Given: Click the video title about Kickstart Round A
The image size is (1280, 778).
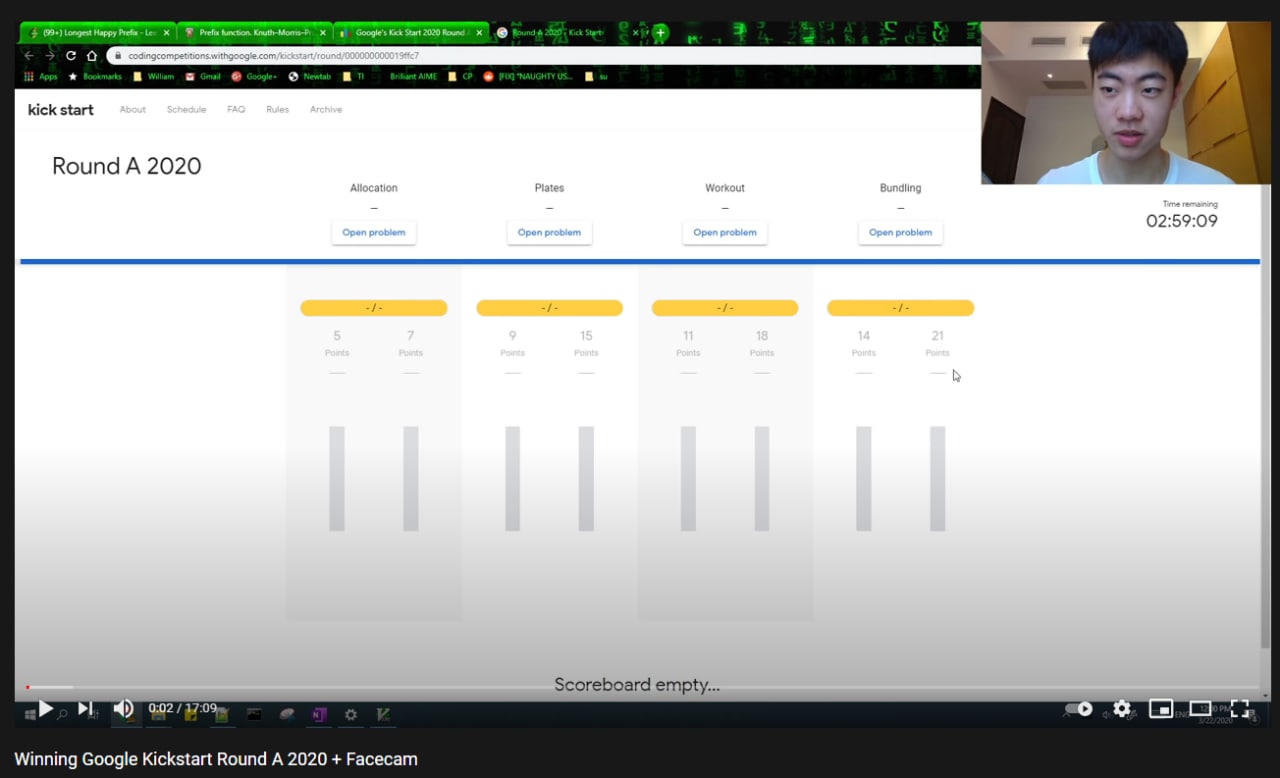Looking at the screenshot, I should (x=216, y=759).
